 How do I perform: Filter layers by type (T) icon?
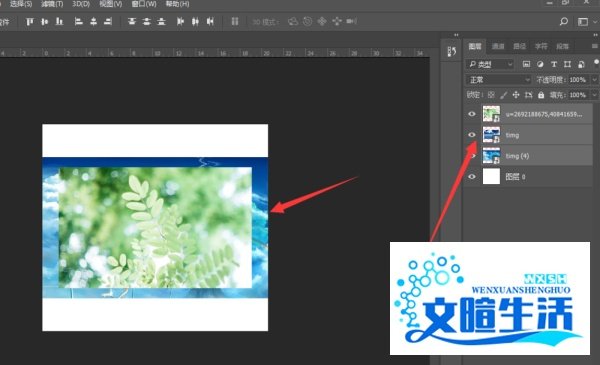(x=554, y=64)
